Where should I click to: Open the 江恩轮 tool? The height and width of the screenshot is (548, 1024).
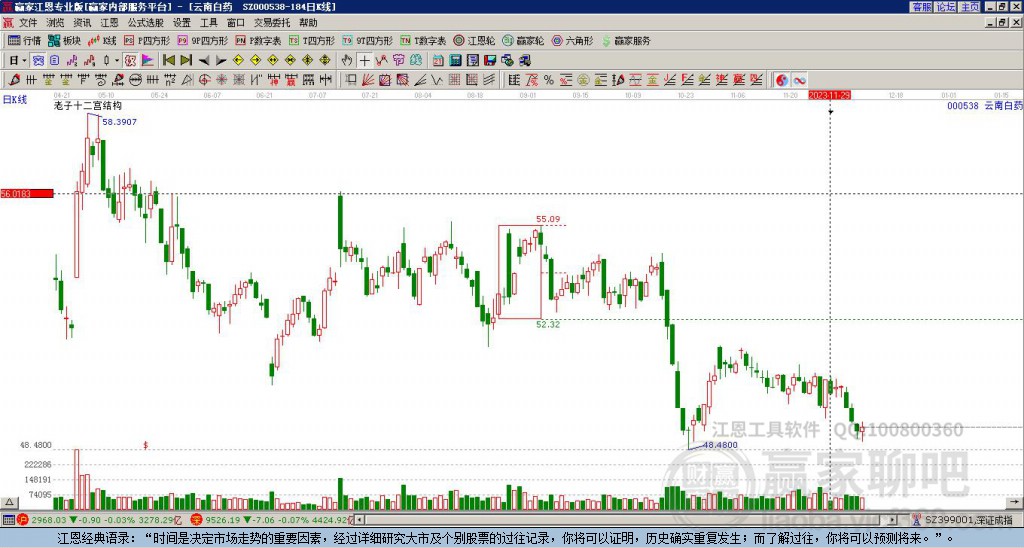[474, 40]
